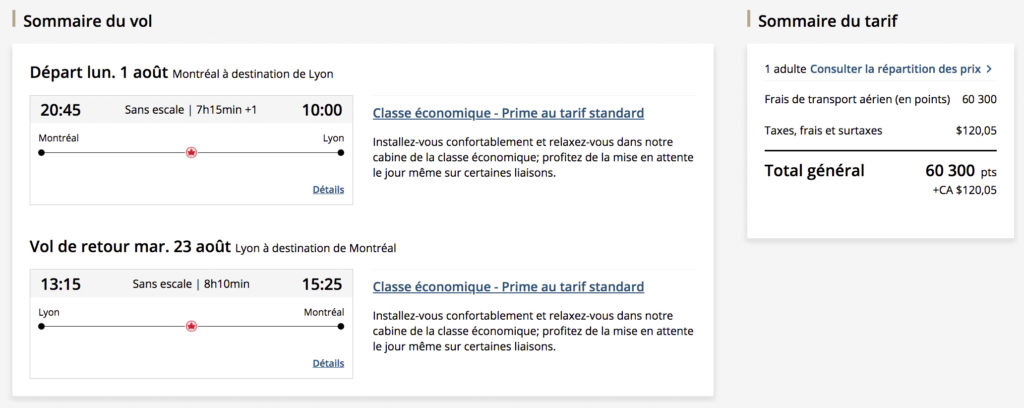Open 'Consulter la répartition des prix' link
The image size is (1024, 408).
(x=896, y=69)
